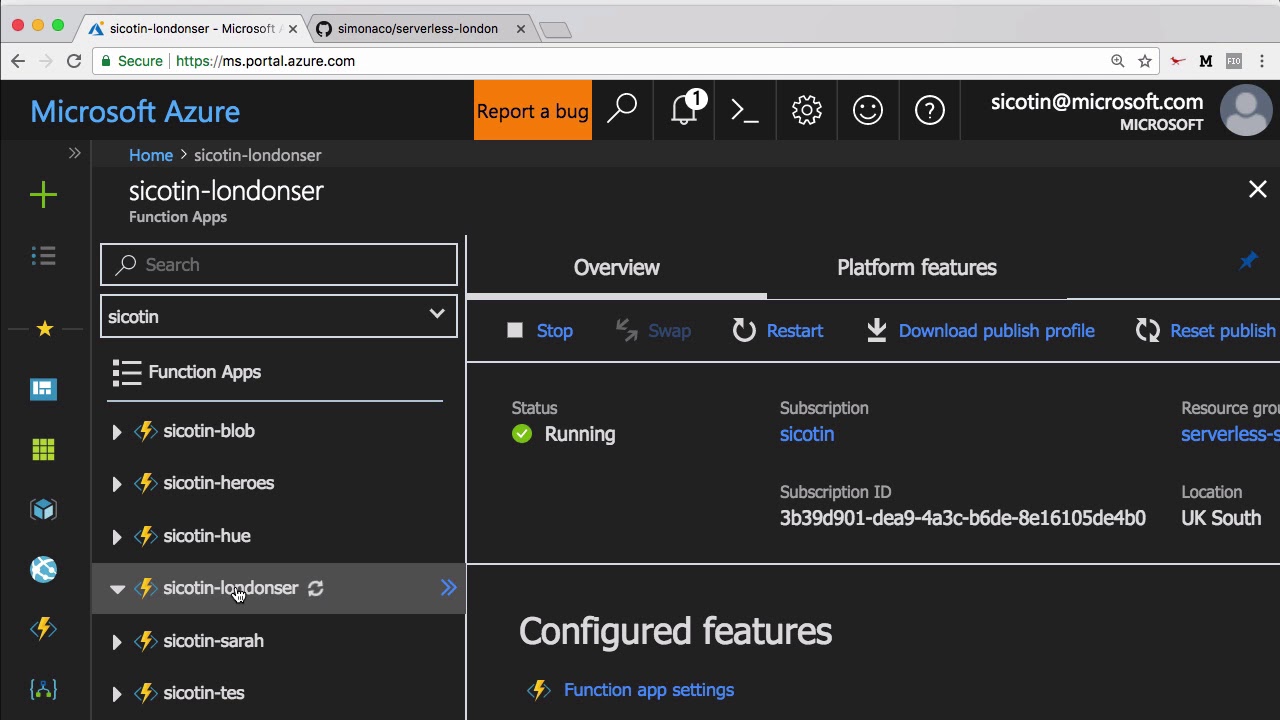
Task: Open the sicotin subscription dropdown
Action: click(x=278, y=316)
